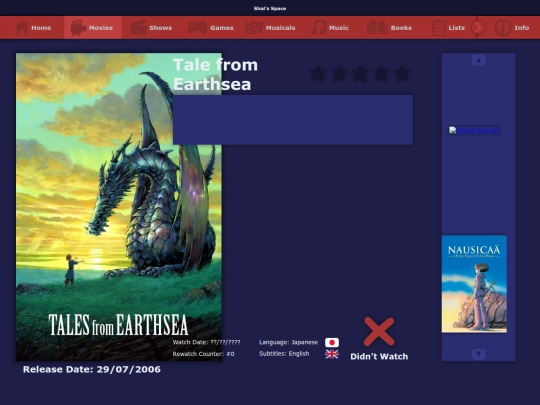540x405 pixels.
Task: Open the Home menu label
Action: coord(41,28)
